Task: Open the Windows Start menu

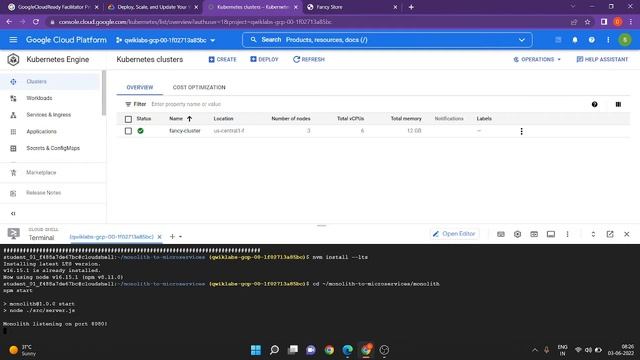Action: pos(256,350)
